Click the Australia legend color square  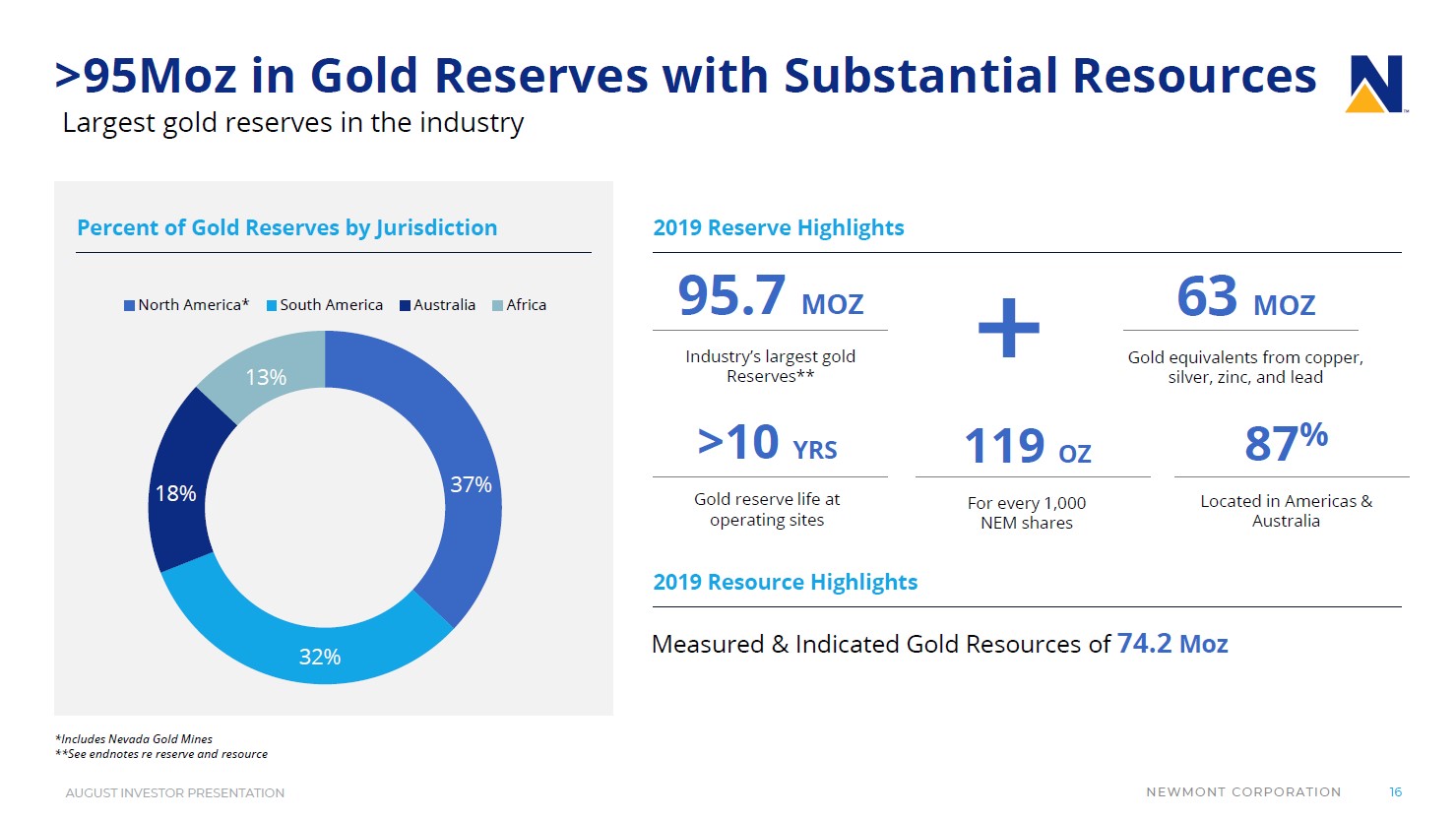(405, 305)
